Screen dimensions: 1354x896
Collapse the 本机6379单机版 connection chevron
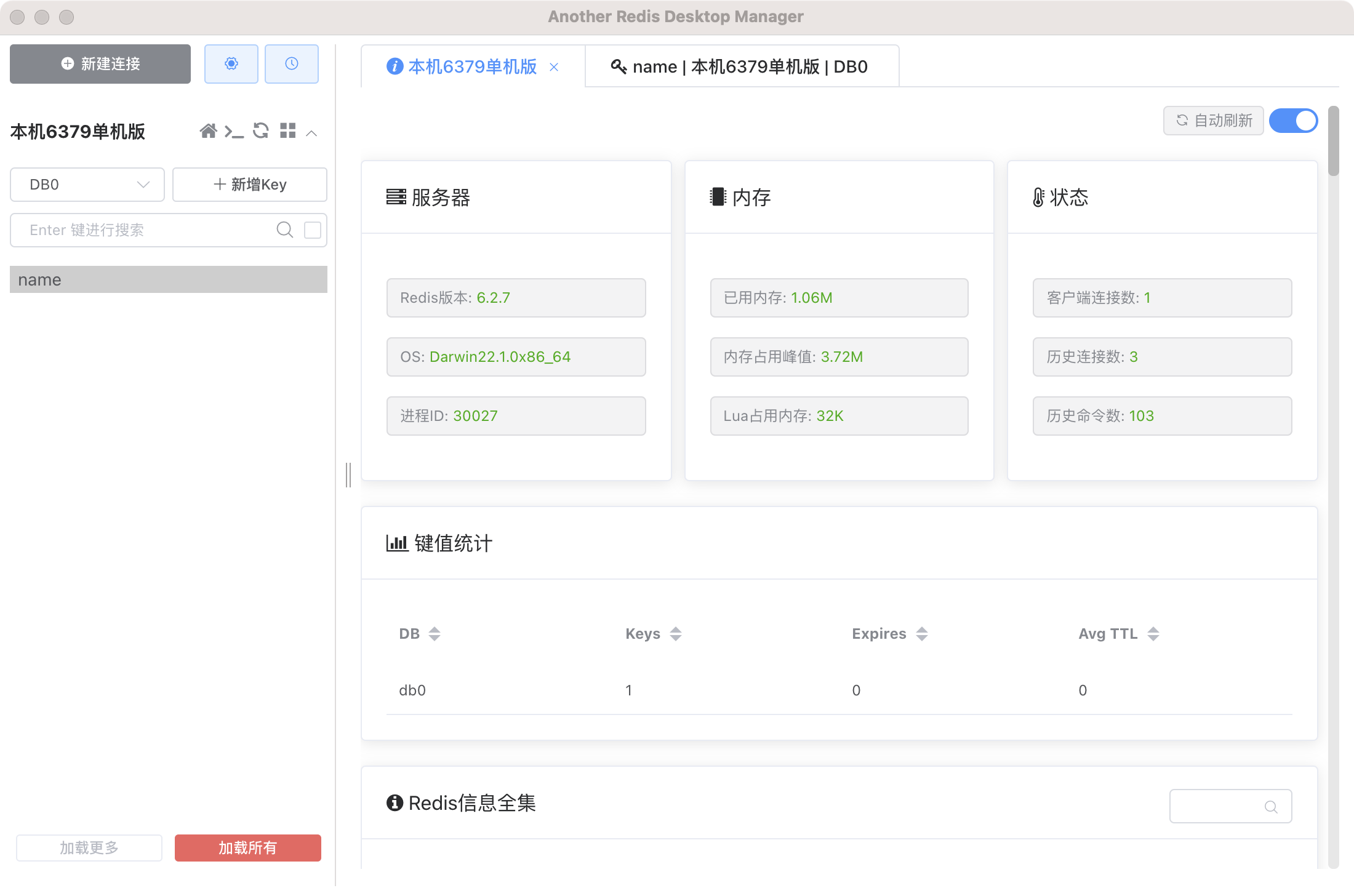click(x=312, y=133)
